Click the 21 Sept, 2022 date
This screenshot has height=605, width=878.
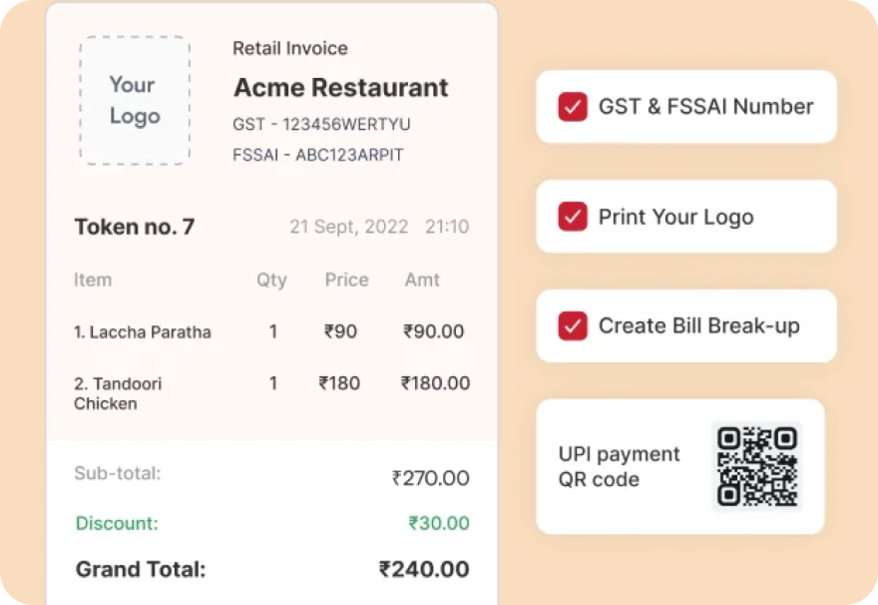pos(348,226)
